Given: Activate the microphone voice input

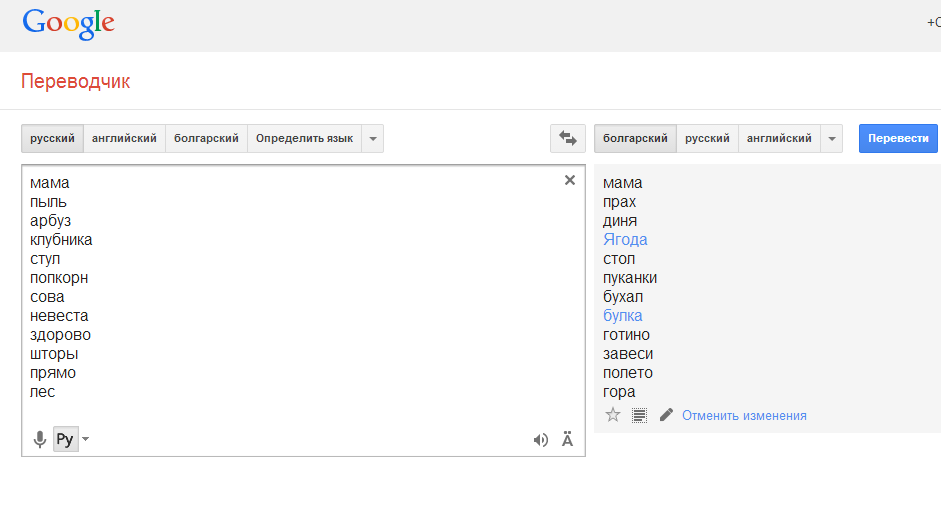Looking at the screenshot, I should pyautogui.click(x=40, y=439).
